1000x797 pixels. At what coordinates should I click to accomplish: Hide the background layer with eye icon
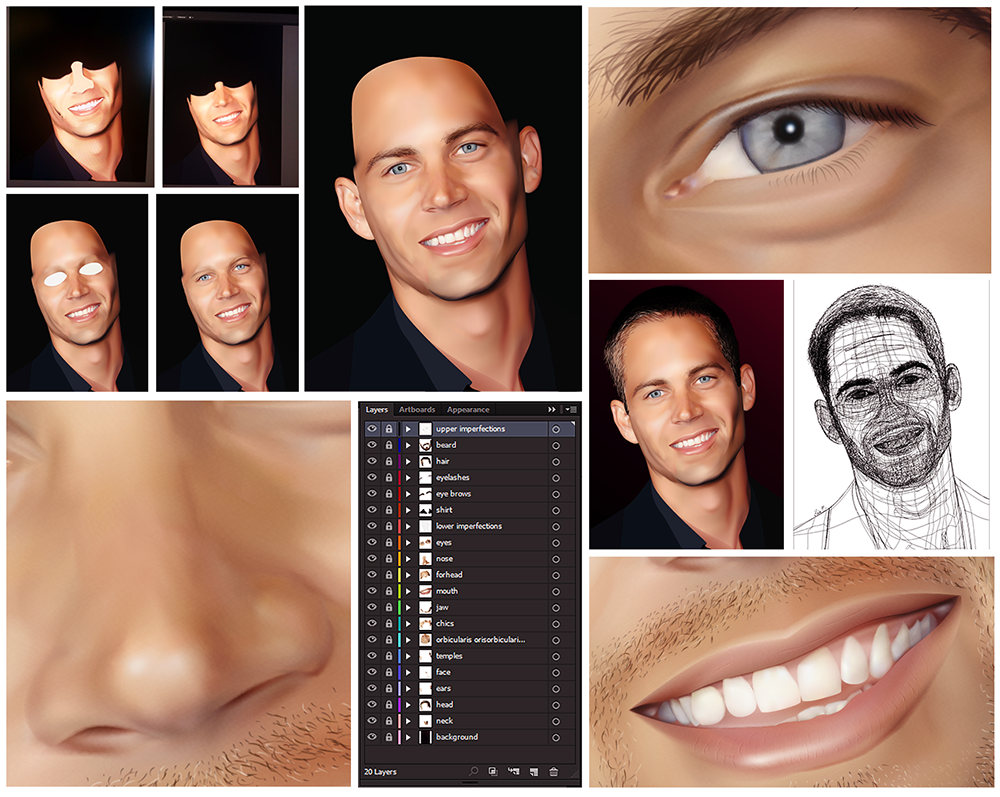[x=372, y=736]
